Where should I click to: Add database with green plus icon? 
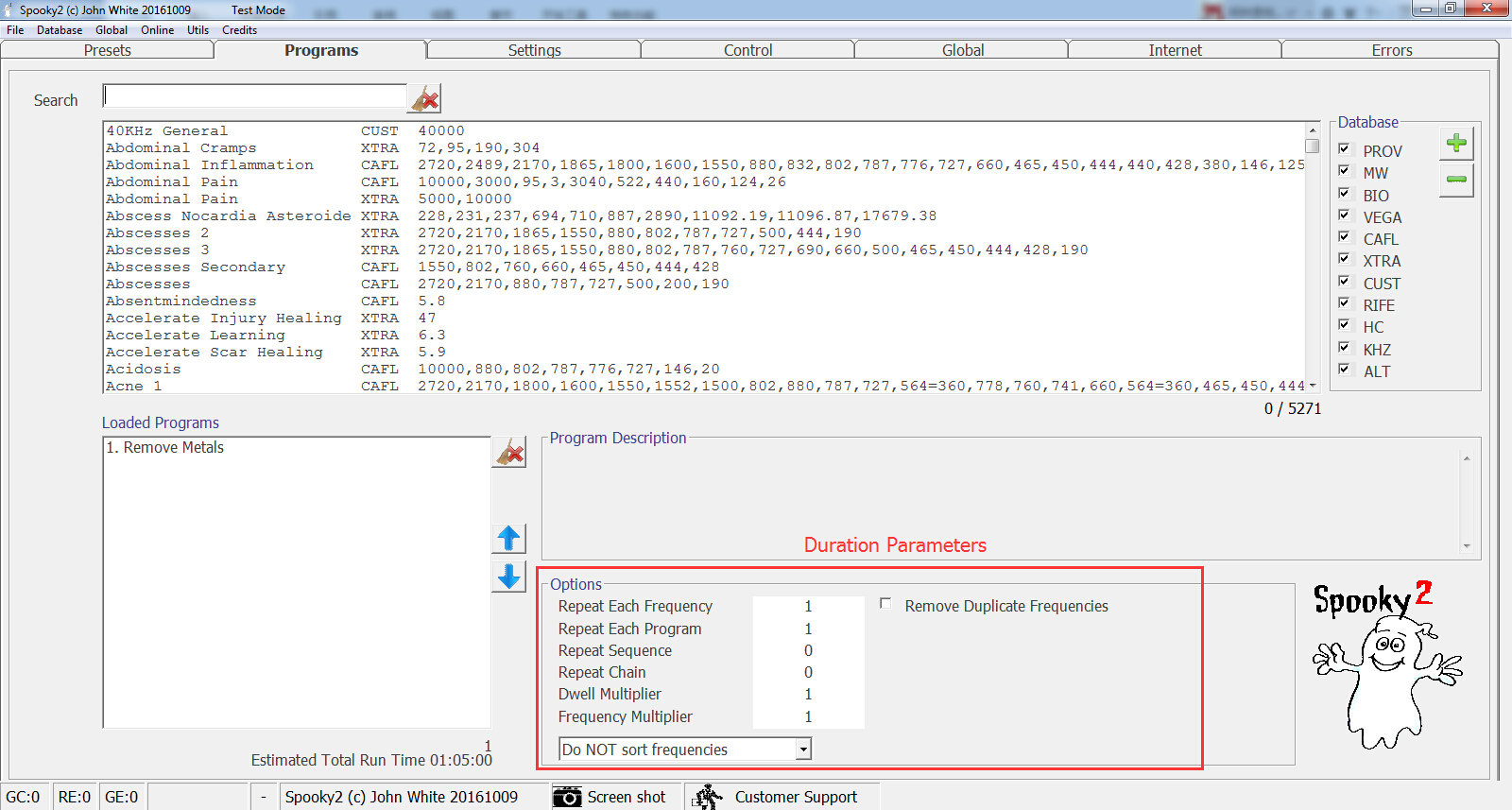(1456, 144)
